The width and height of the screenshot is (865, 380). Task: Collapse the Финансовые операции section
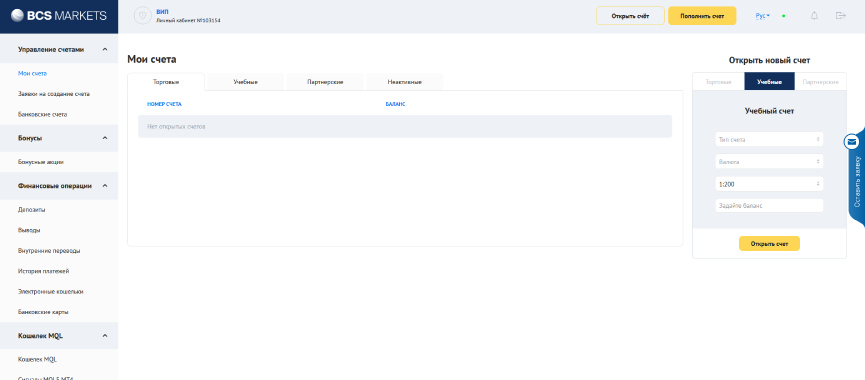105,186
